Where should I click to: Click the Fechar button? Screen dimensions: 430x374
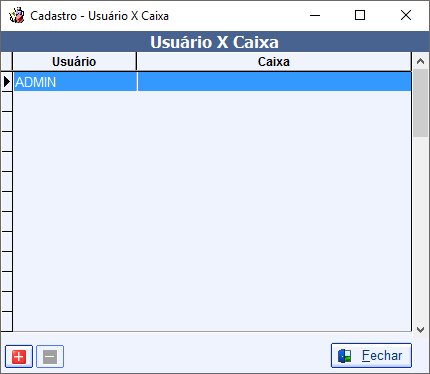[x=371, y=356]
